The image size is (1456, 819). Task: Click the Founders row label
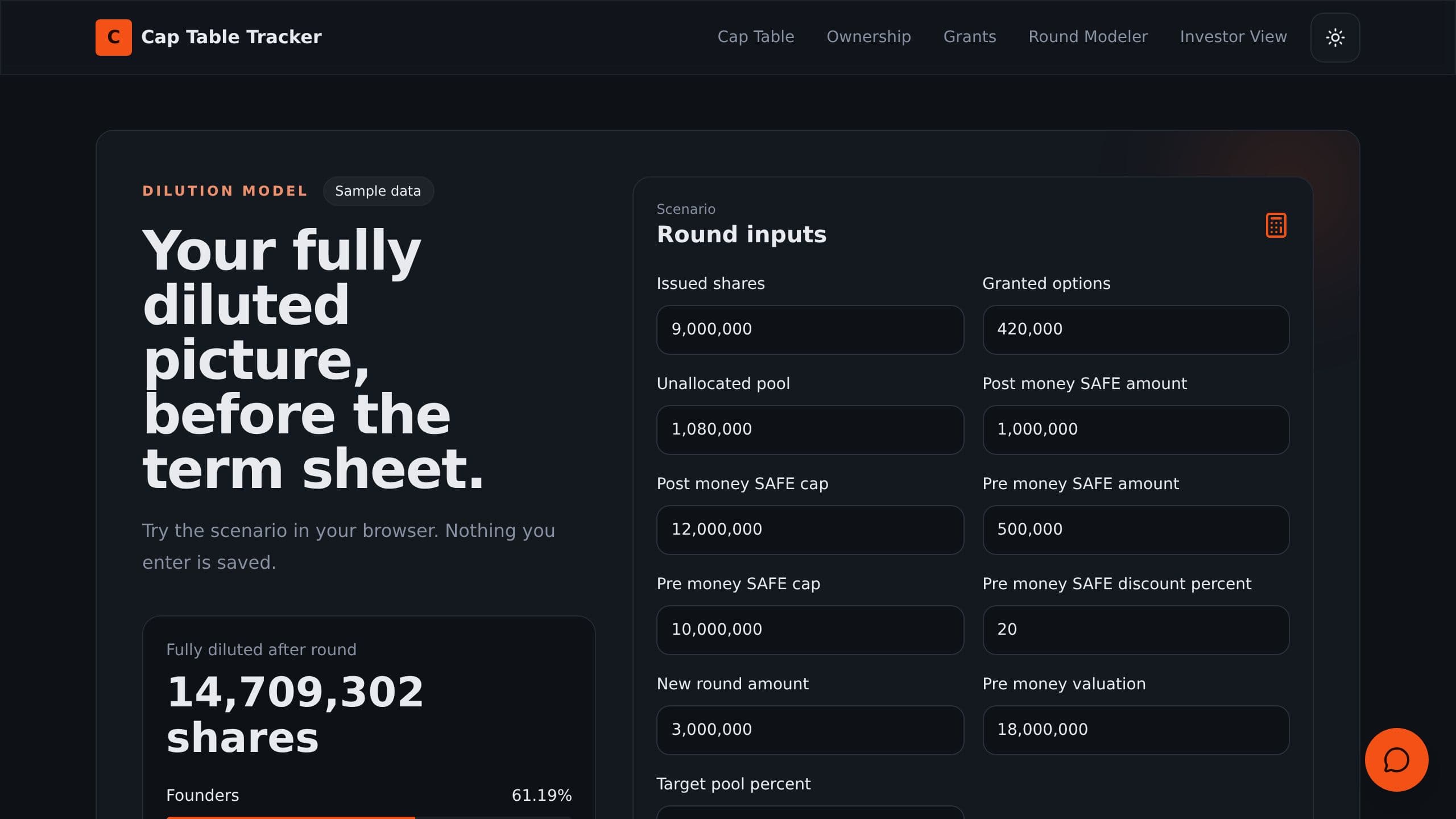(202, 795)
